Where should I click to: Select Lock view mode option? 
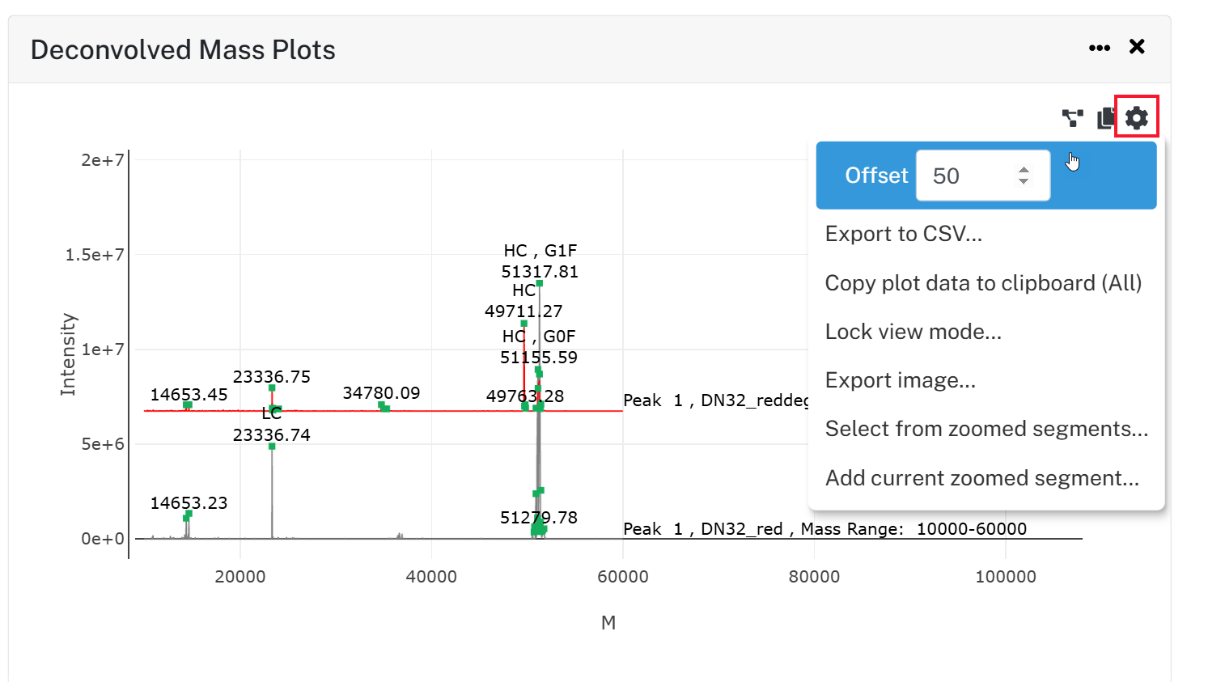913,332
